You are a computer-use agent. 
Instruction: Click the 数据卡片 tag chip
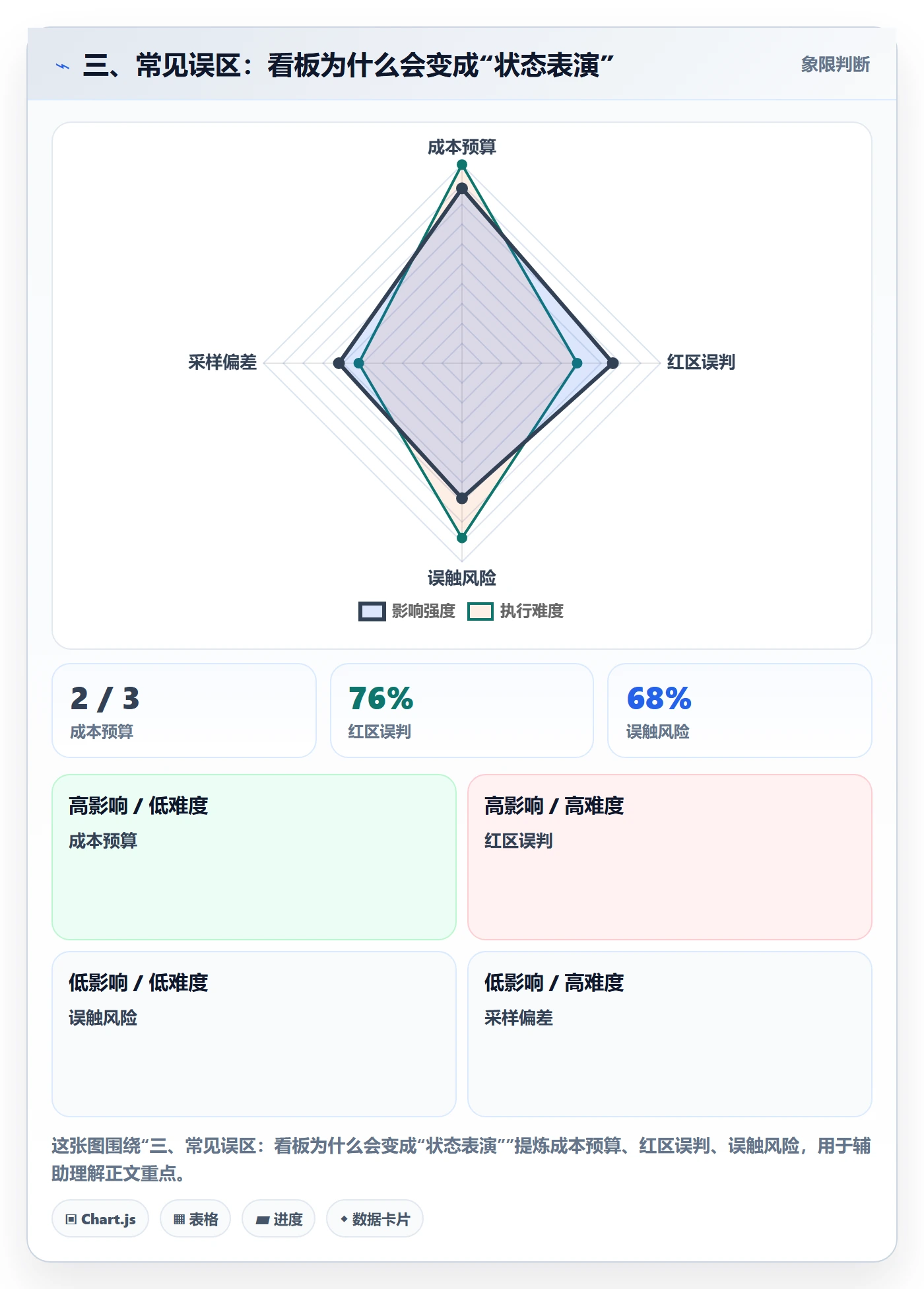coord(375,1219)
